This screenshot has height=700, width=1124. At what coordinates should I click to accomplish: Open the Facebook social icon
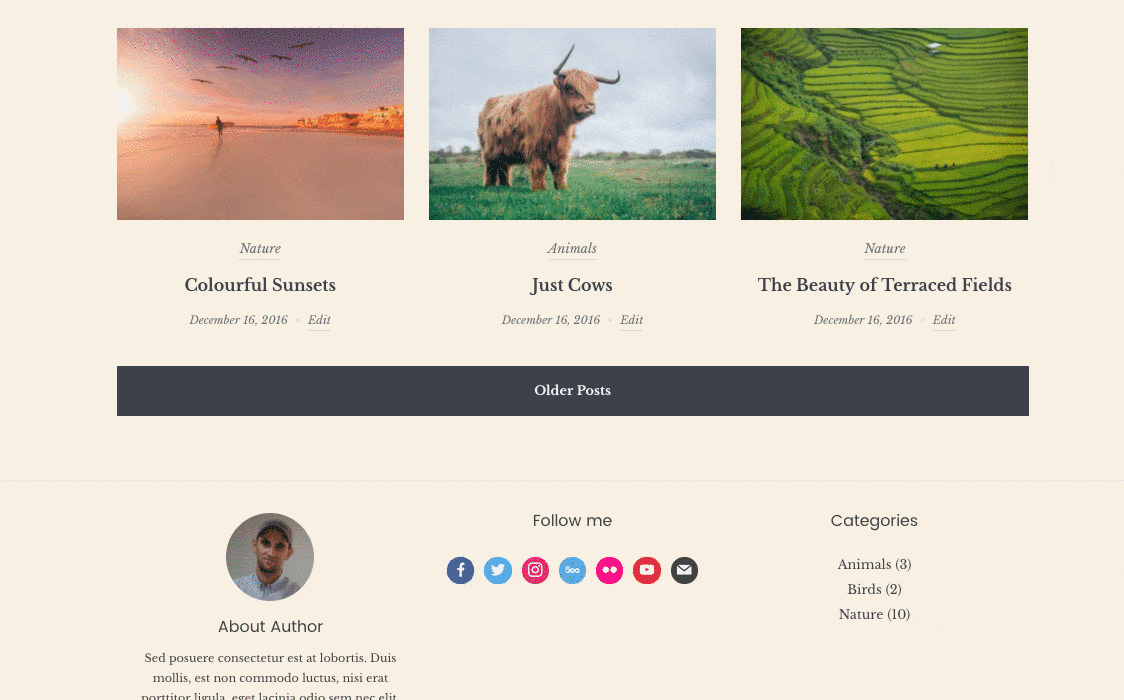pos(460,570)
